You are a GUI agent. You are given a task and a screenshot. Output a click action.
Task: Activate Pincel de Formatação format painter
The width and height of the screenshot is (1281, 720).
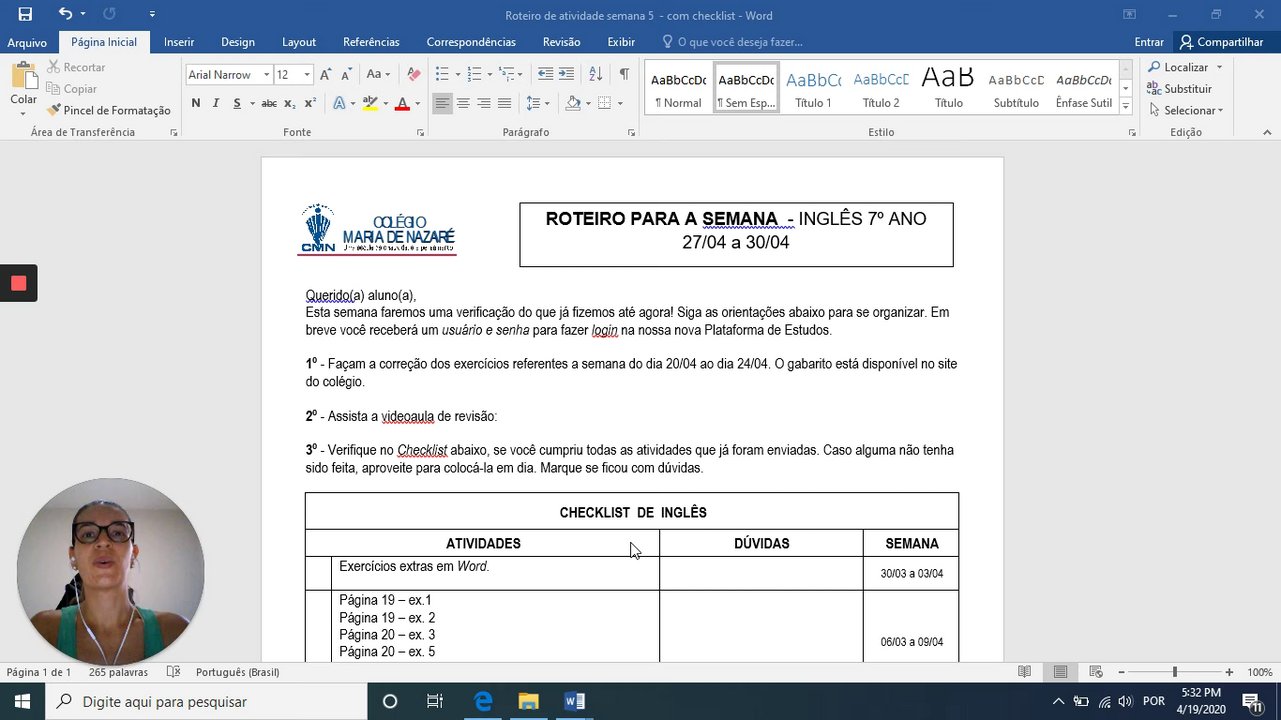coord(109,110)
